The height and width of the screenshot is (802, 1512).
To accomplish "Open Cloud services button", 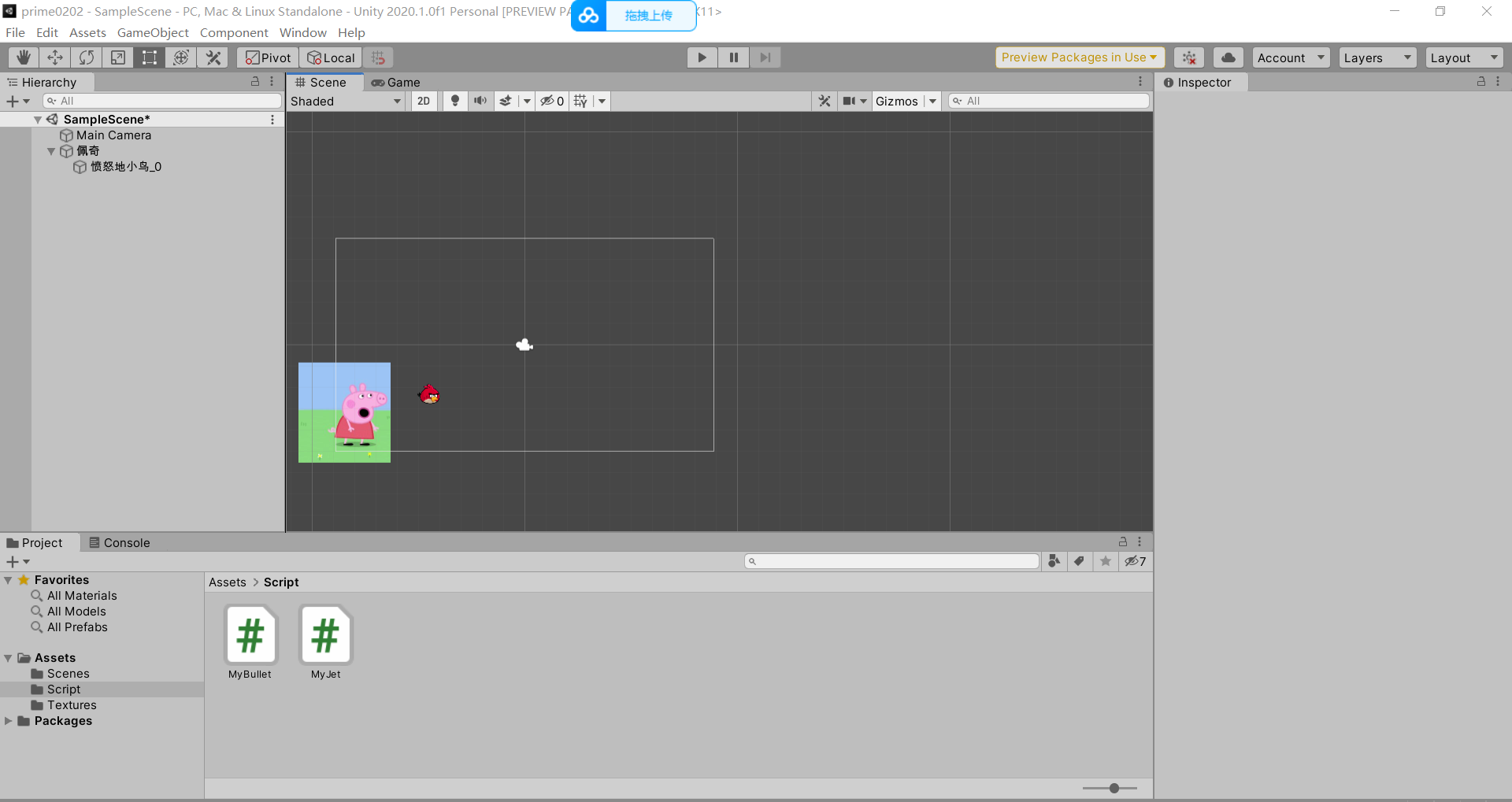I will [1228, 57].
